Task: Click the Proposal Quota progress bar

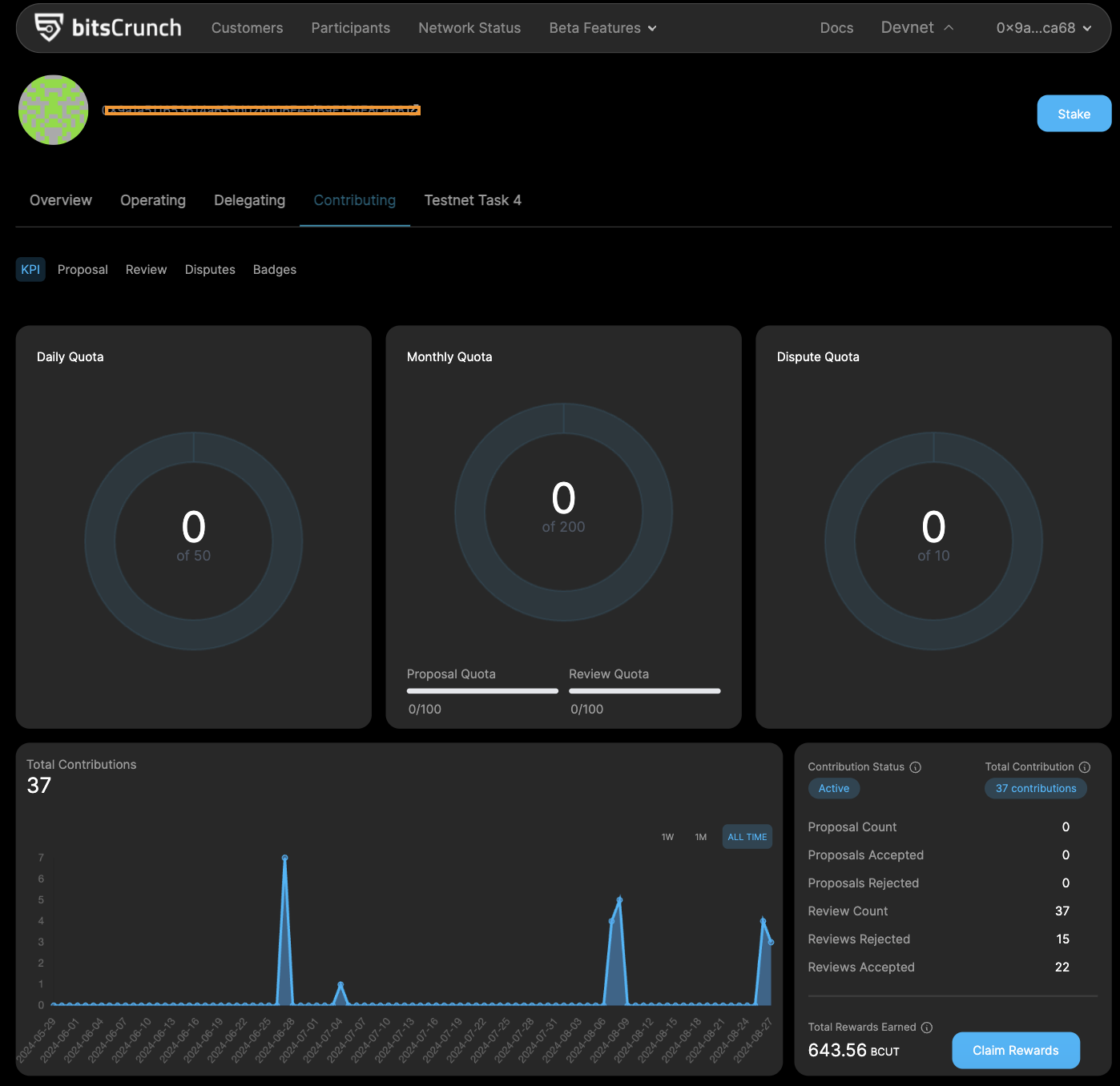Action: [482, 691]
